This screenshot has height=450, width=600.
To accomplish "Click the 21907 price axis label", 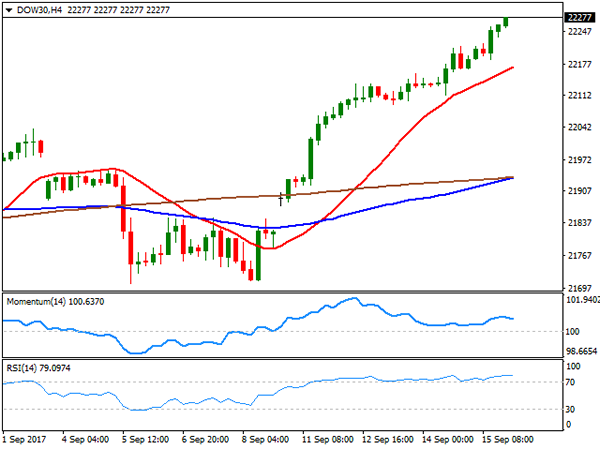I will click(x=579, y=191).
